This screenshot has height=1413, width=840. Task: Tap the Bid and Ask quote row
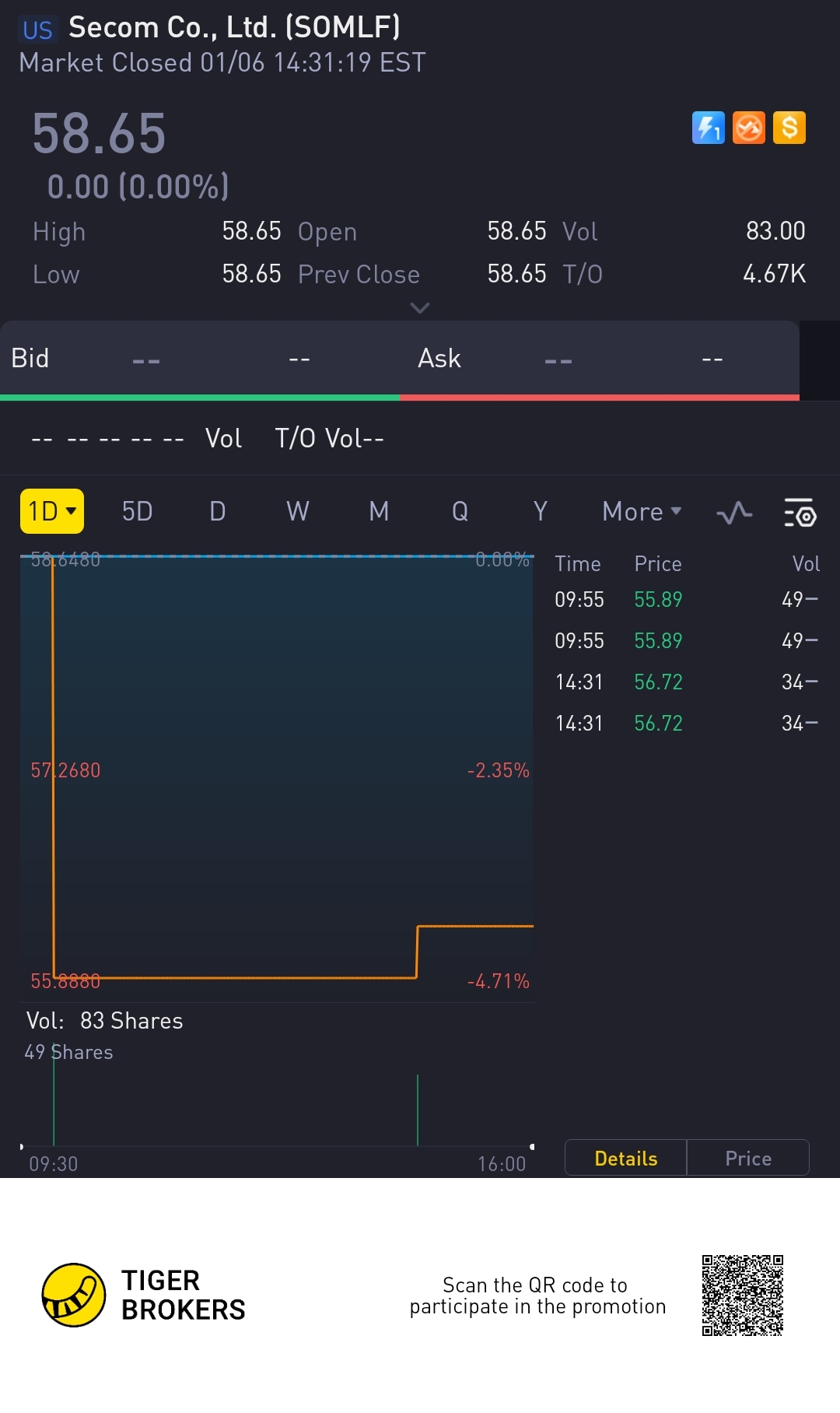(400, 359)
